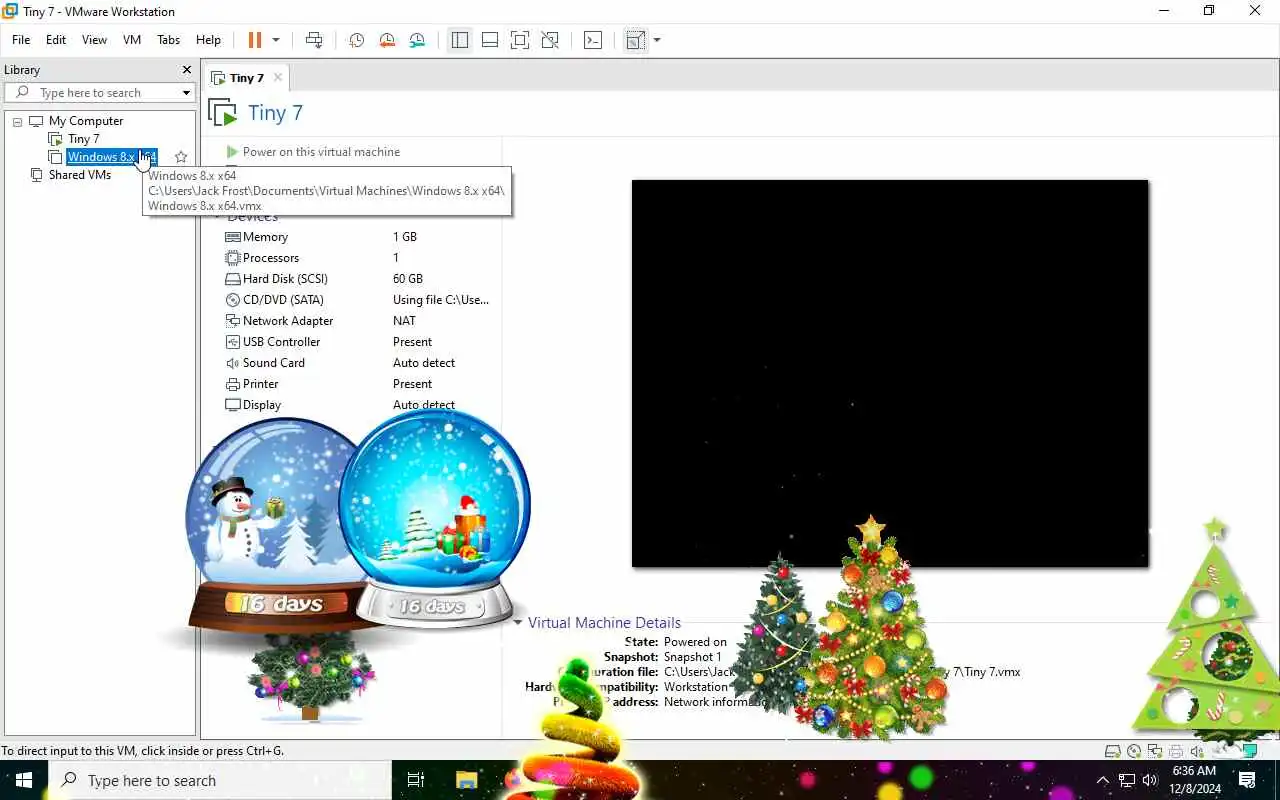Open the Windows Start menu
1280x800 pixels.
[24, 780]
